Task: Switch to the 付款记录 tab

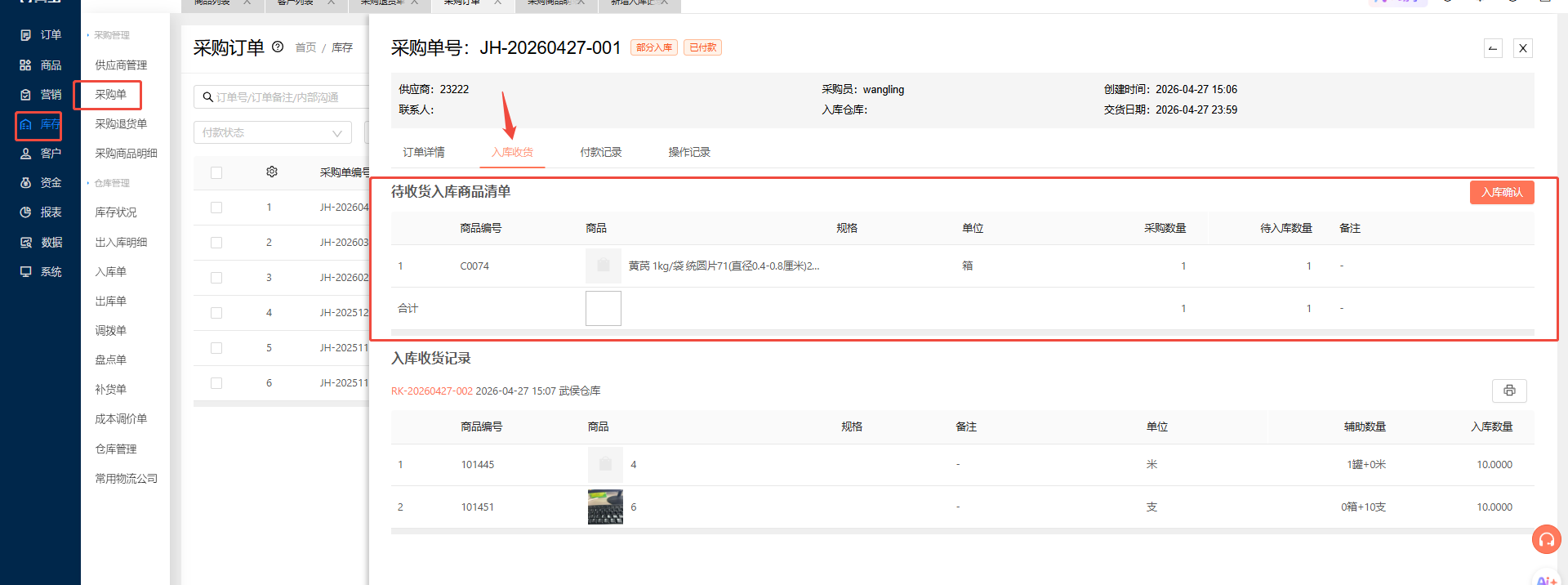Action: click(601, 152)
